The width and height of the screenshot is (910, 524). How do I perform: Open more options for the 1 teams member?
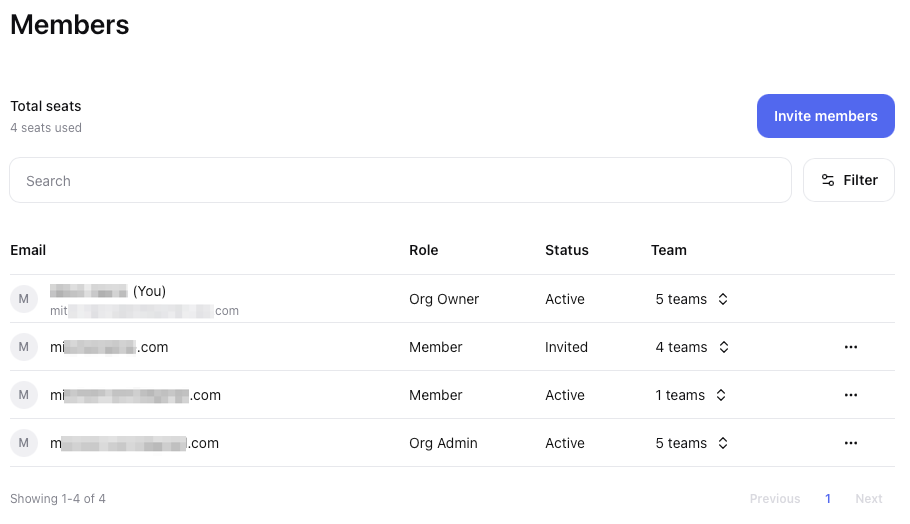851,395
